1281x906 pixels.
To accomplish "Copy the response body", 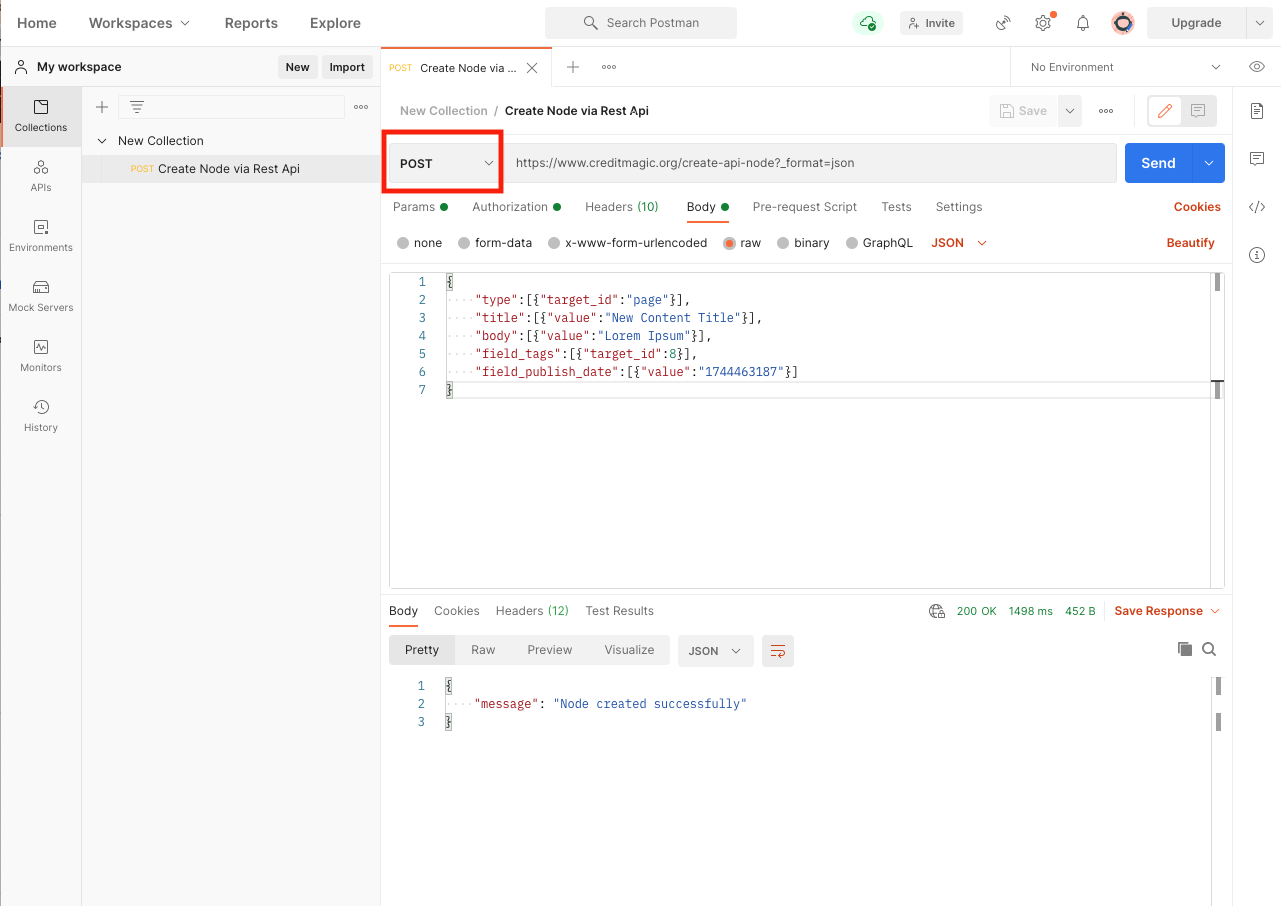I will 1183,649.
